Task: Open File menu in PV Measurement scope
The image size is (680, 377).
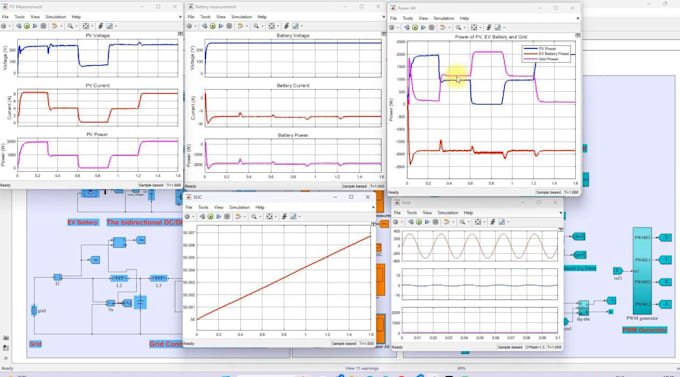Action: click(5, 17)
